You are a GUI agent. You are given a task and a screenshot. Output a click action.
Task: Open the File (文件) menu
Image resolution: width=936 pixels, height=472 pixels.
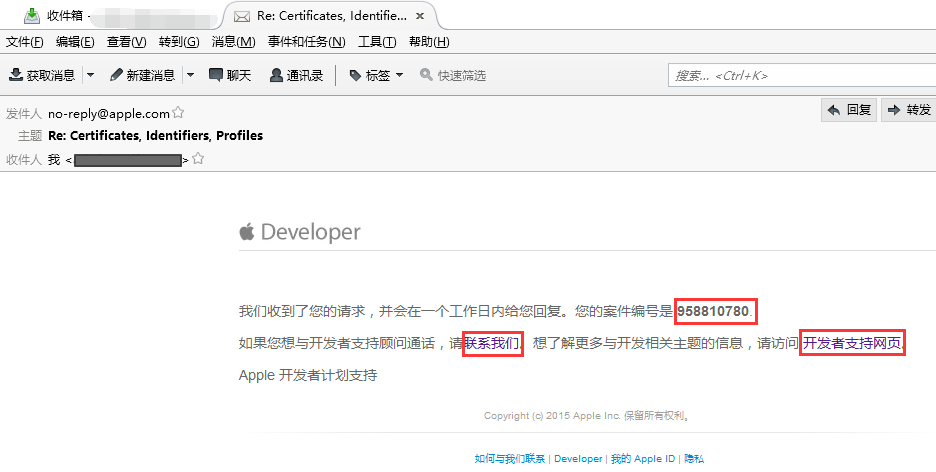tap(24, 42)
